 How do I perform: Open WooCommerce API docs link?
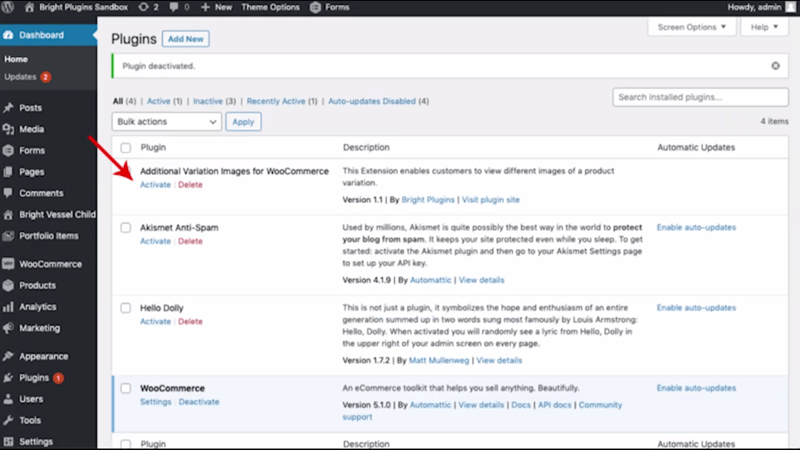pyautogui.click(x=555, y=405)
